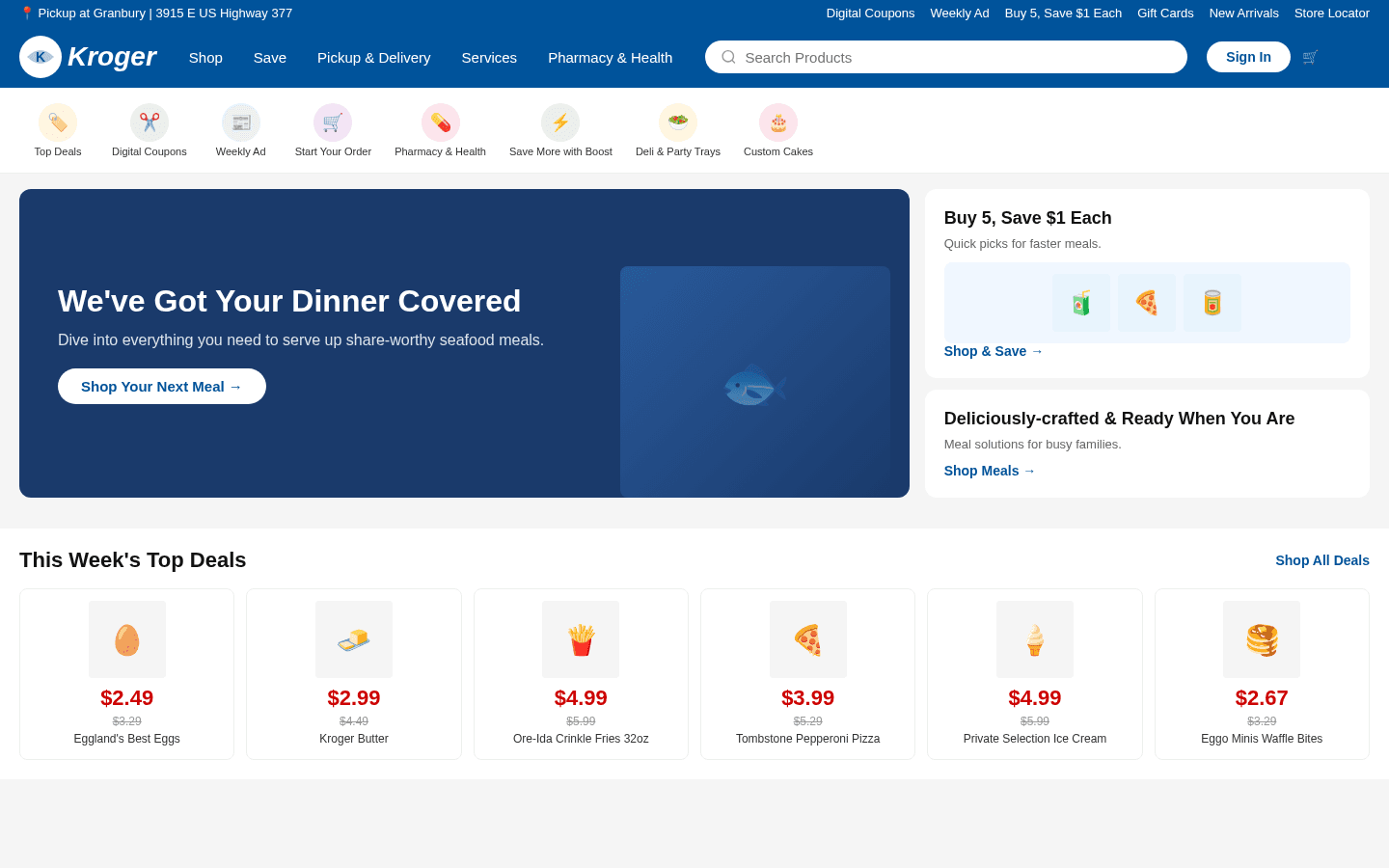Open the Shop & Save link
The image size is (1389, 868).
(993, 351)
